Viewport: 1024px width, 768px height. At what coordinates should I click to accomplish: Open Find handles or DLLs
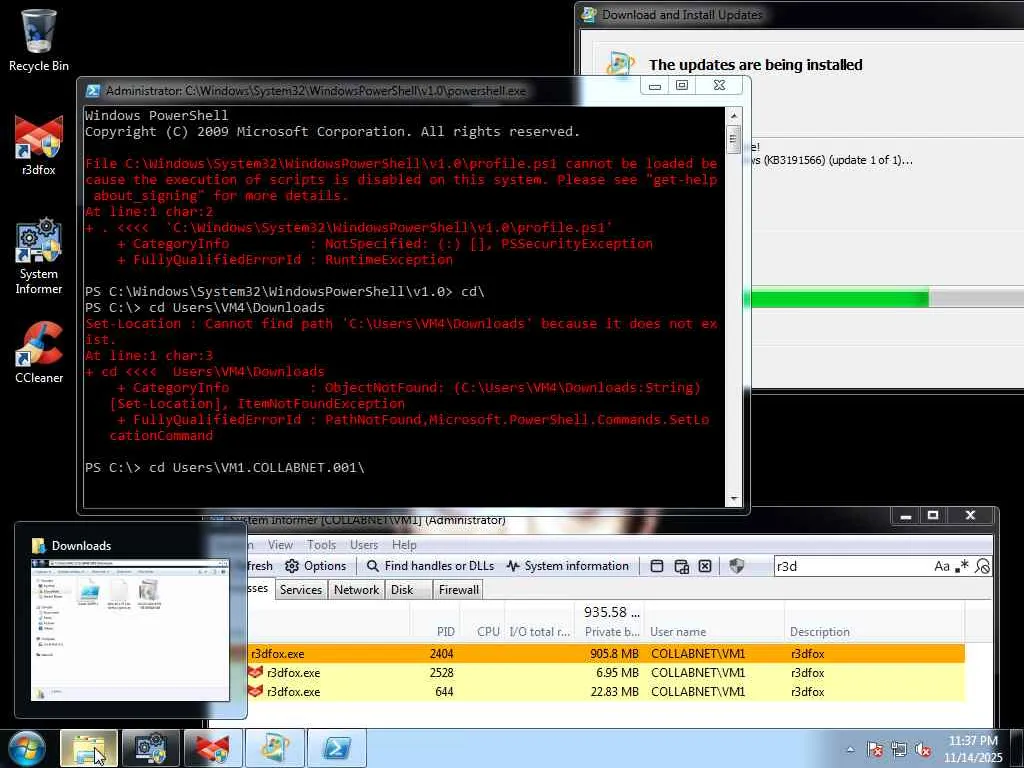coord(430,566)
